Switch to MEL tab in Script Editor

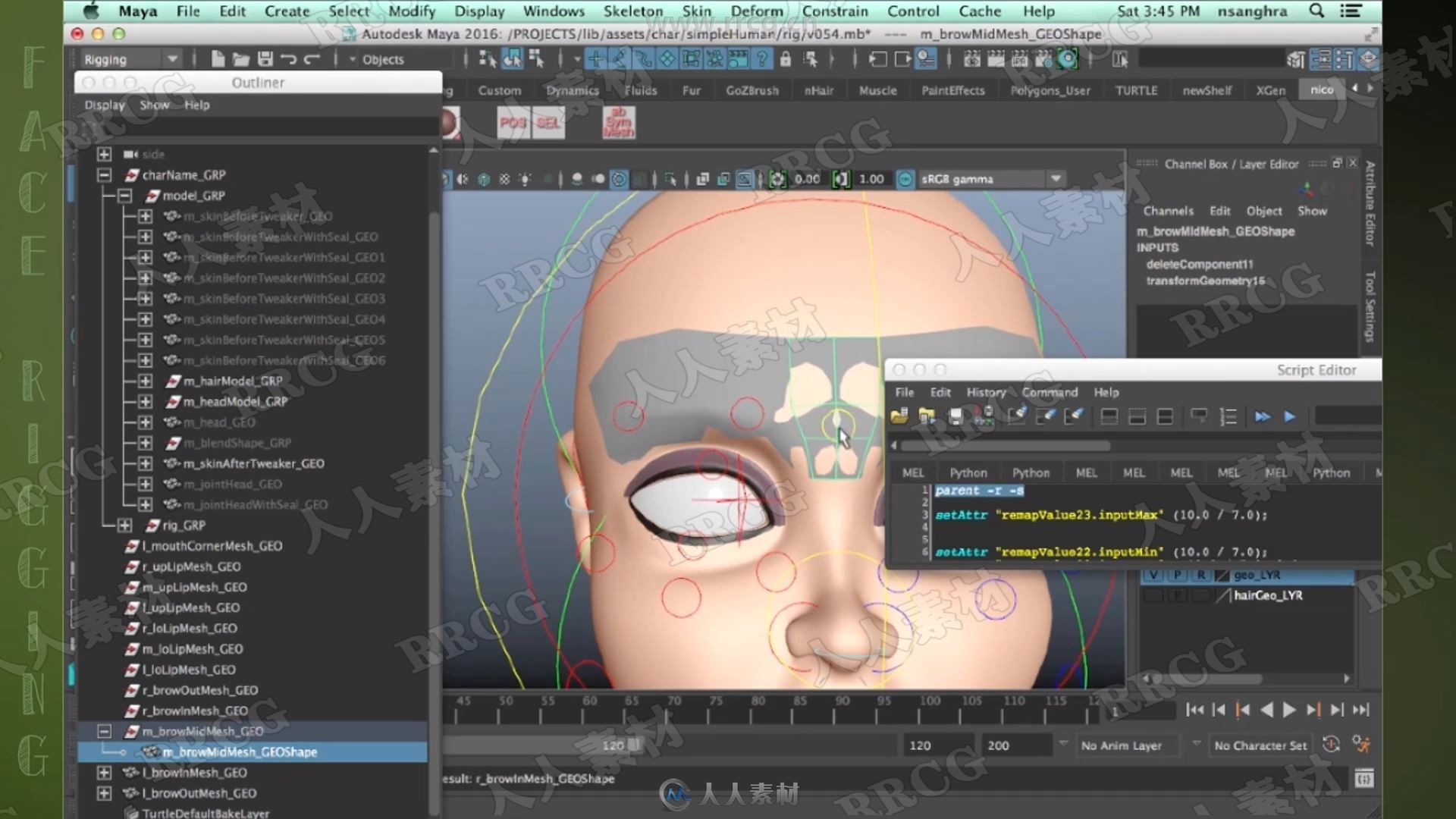[912, 472]
